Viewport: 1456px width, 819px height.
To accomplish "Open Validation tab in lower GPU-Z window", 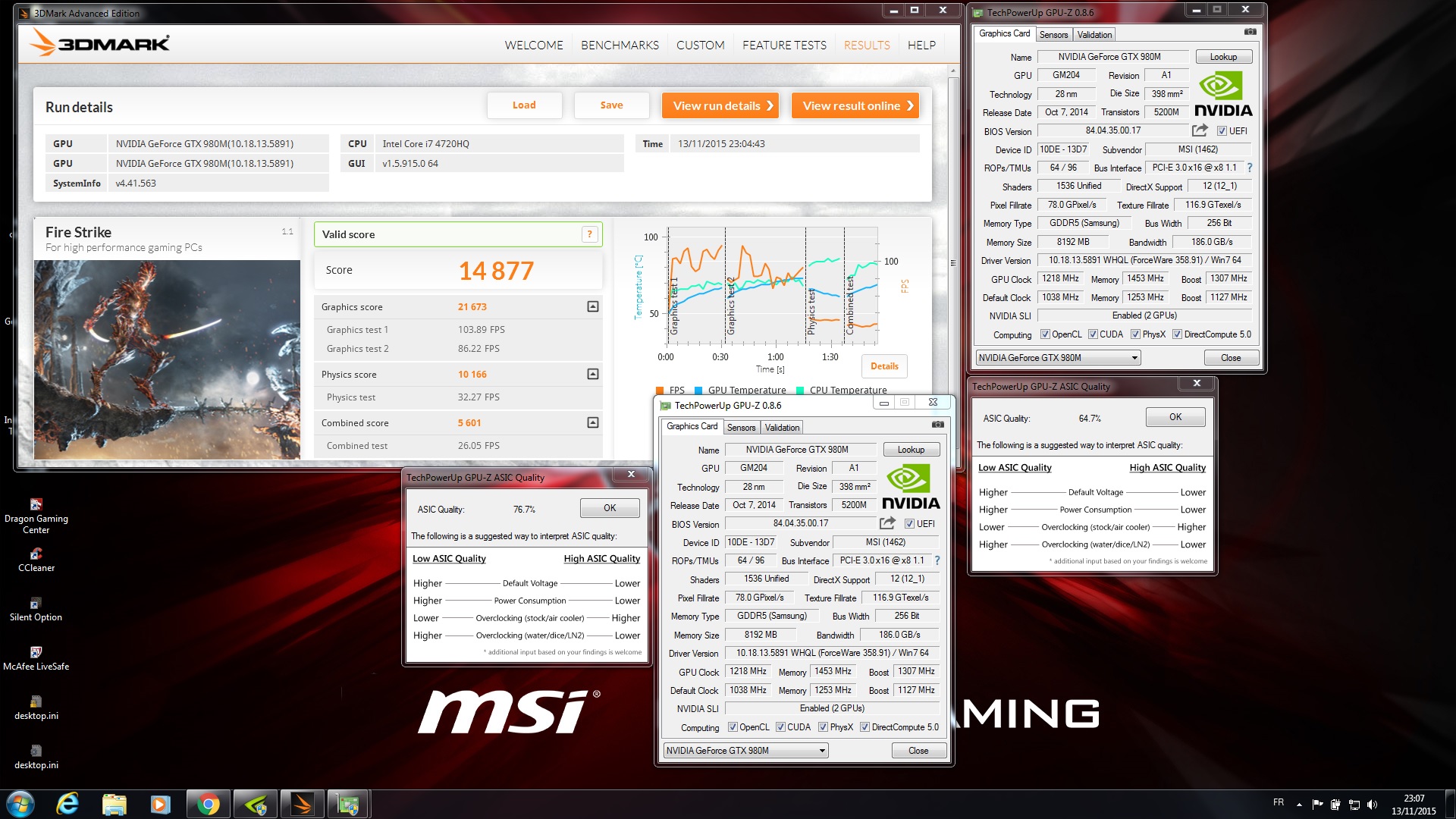I will [x=782, y=428].
